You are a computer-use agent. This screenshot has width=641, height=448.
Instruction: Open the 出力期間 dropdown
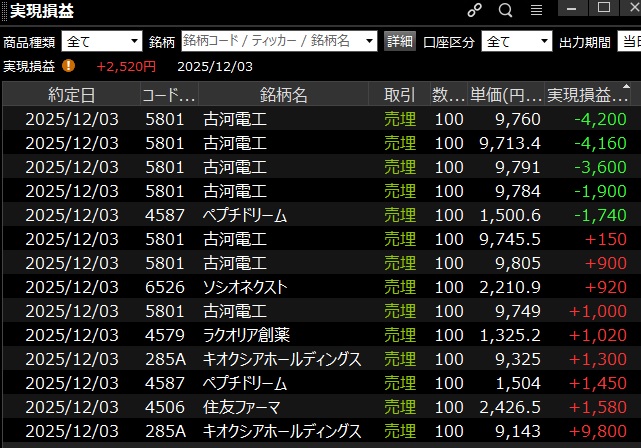pyautogui.click(x=628, y=41)
